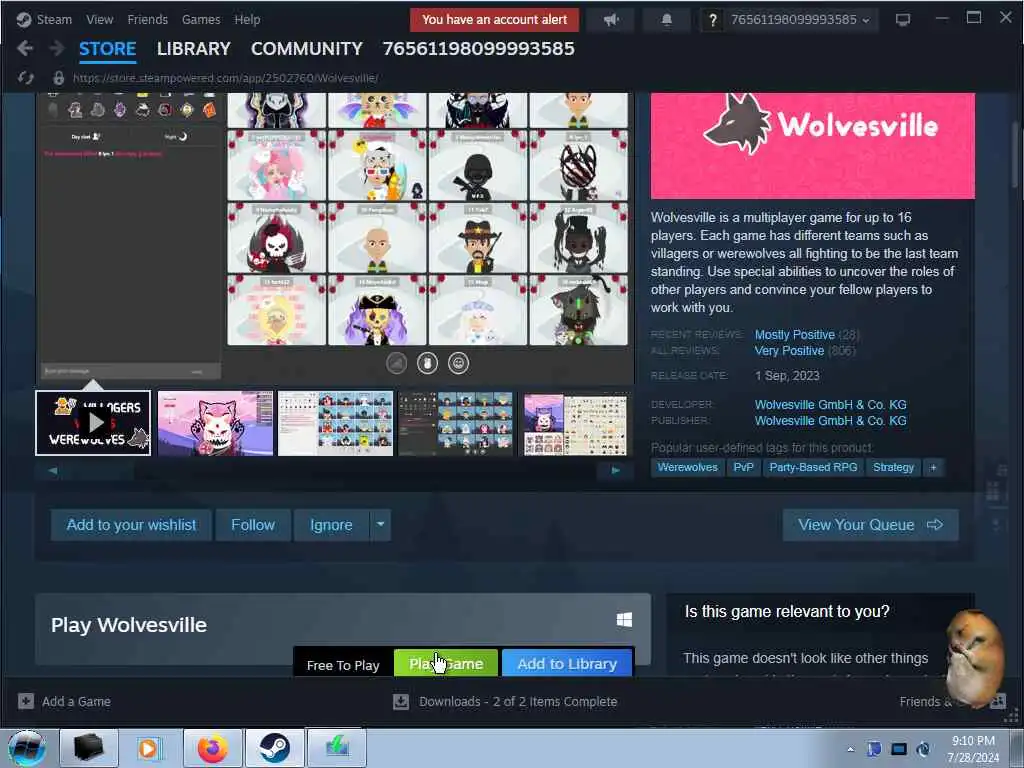Open Very Positive all reviews link
1024x768 pixels.
790,351
